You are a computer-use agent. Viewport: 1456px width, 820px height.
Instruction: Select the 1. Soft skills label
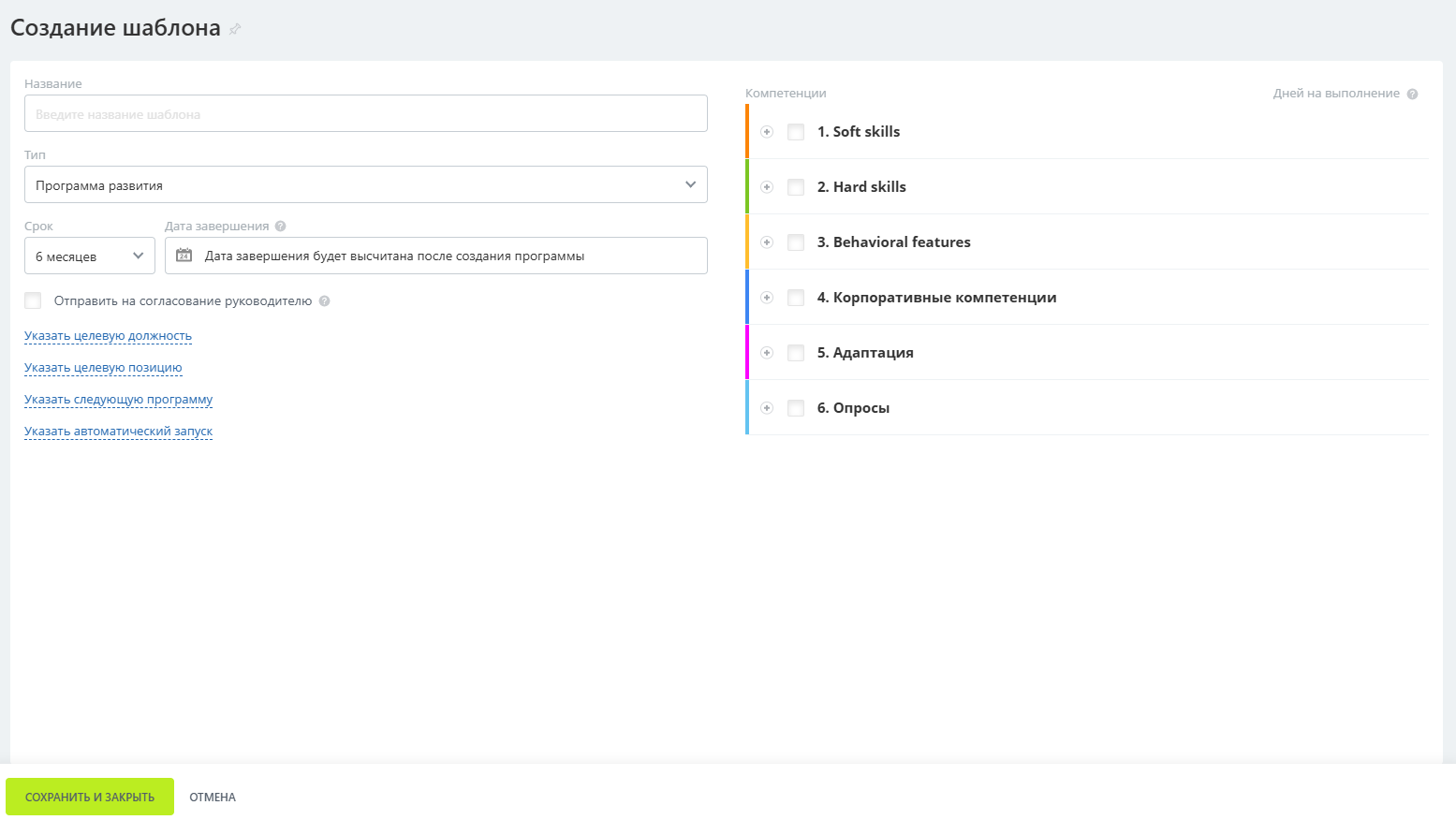click(859, 132)
